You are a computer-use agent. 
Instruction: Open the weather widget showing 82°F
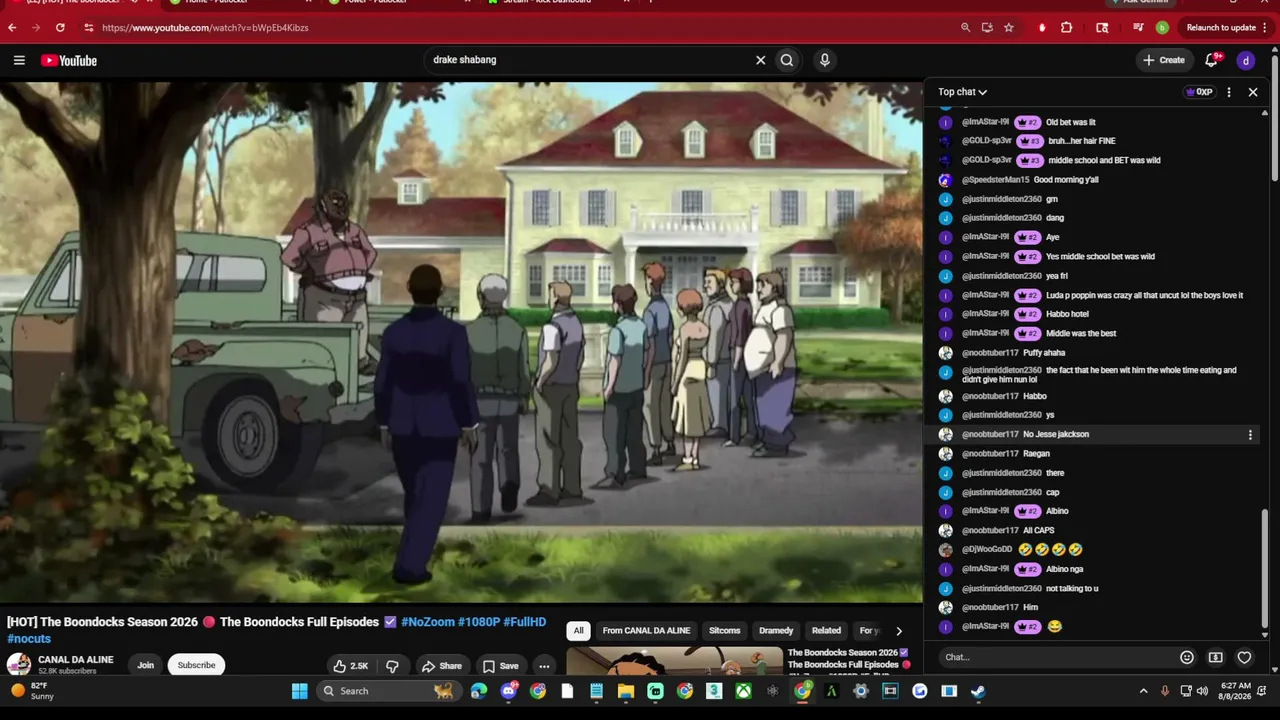(x=32, y=691)
